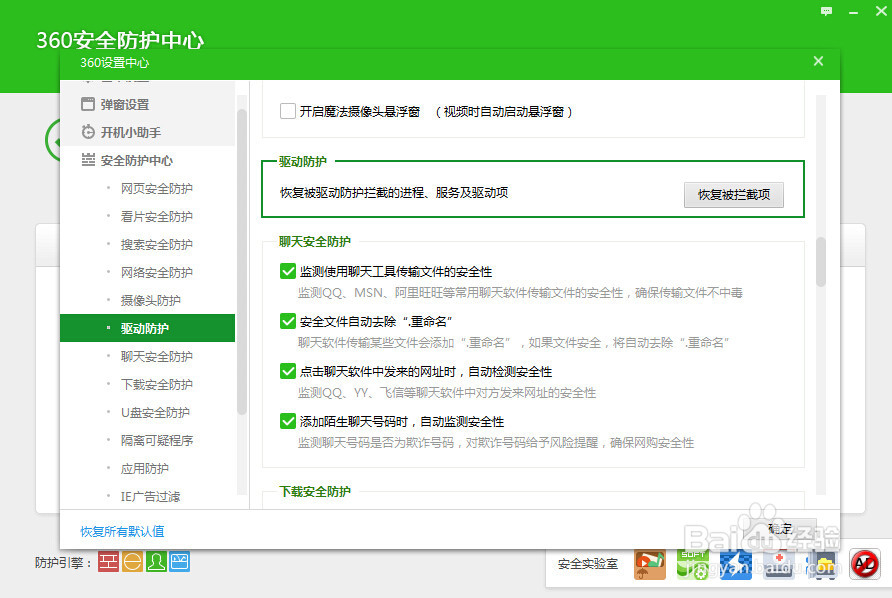Viewport: 892px width, 598px height.
Task: Click the 恢复被拦截项 button
Action: [734, 195]
